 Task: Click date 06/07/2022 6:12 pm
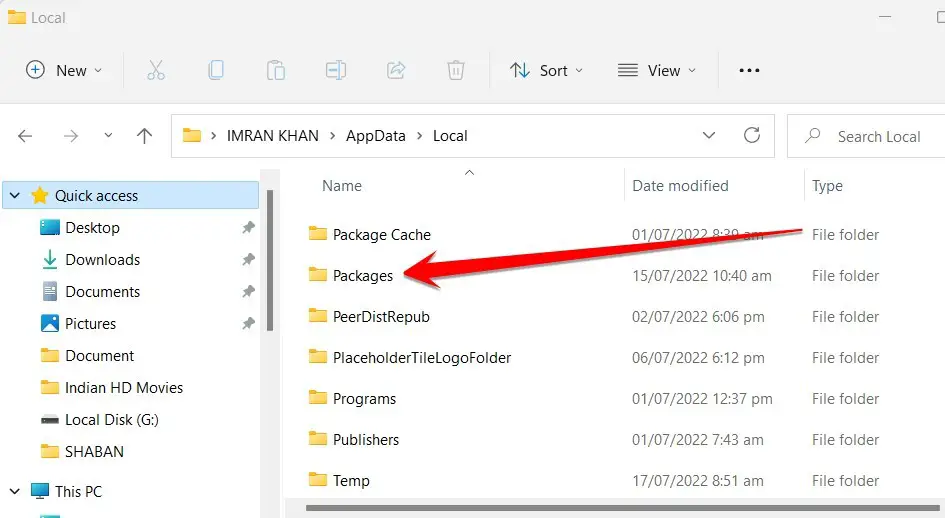click(698, 358)
